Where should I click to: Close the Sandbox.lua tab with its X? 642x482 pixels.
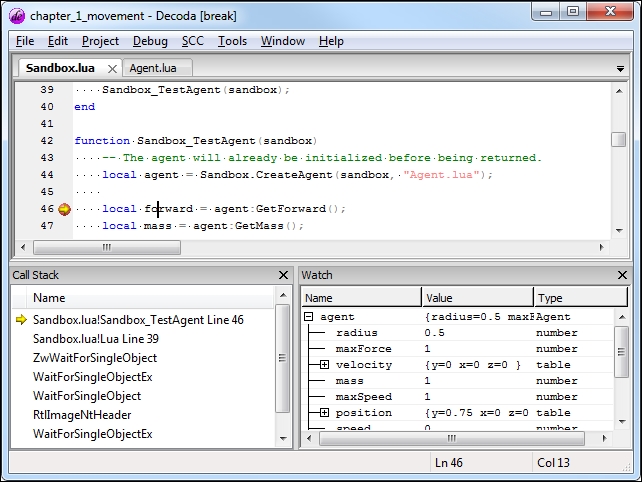[x=112, y=69]
